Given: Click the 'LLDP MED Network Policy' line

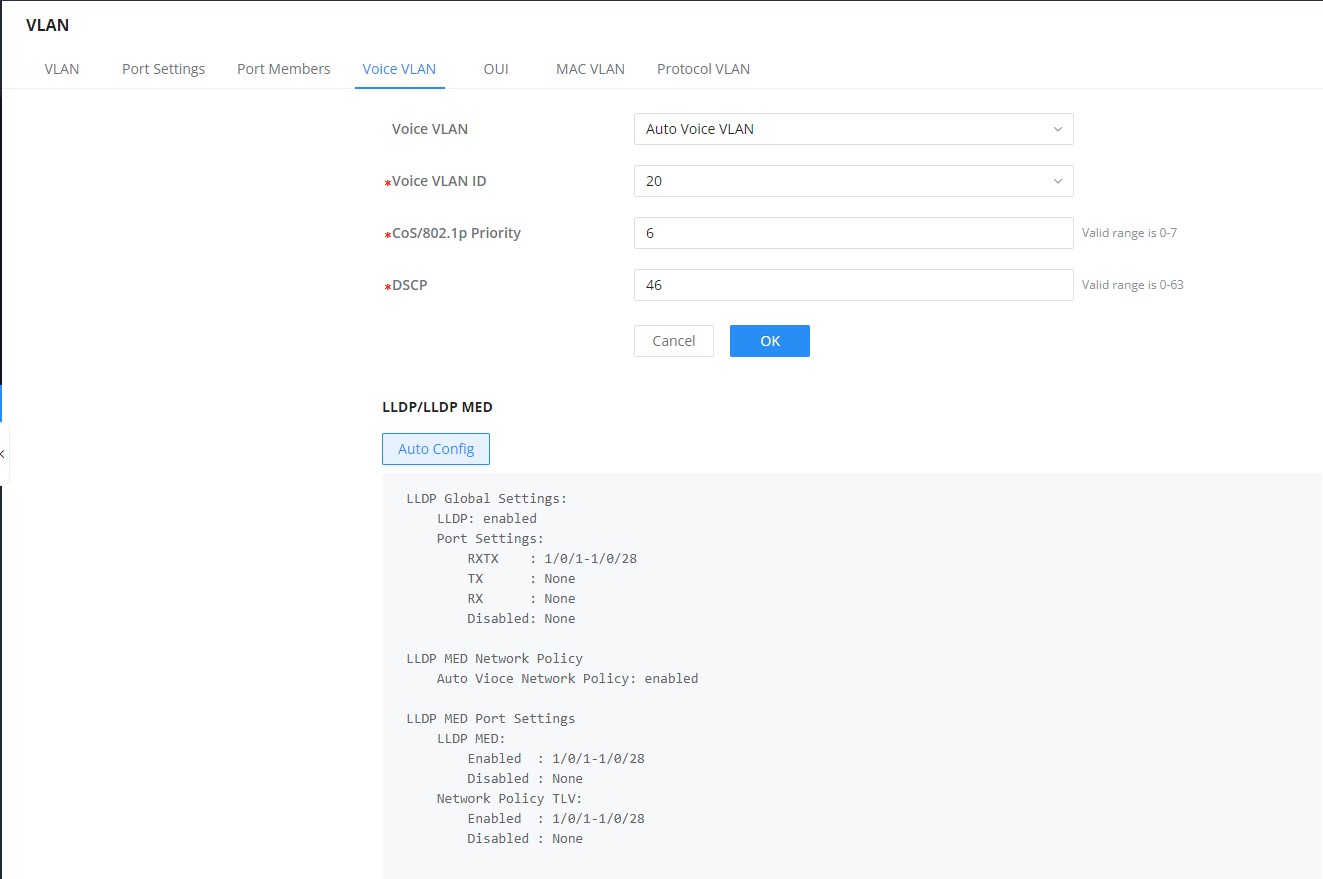Looking at the screenshot, I should 495,658.
